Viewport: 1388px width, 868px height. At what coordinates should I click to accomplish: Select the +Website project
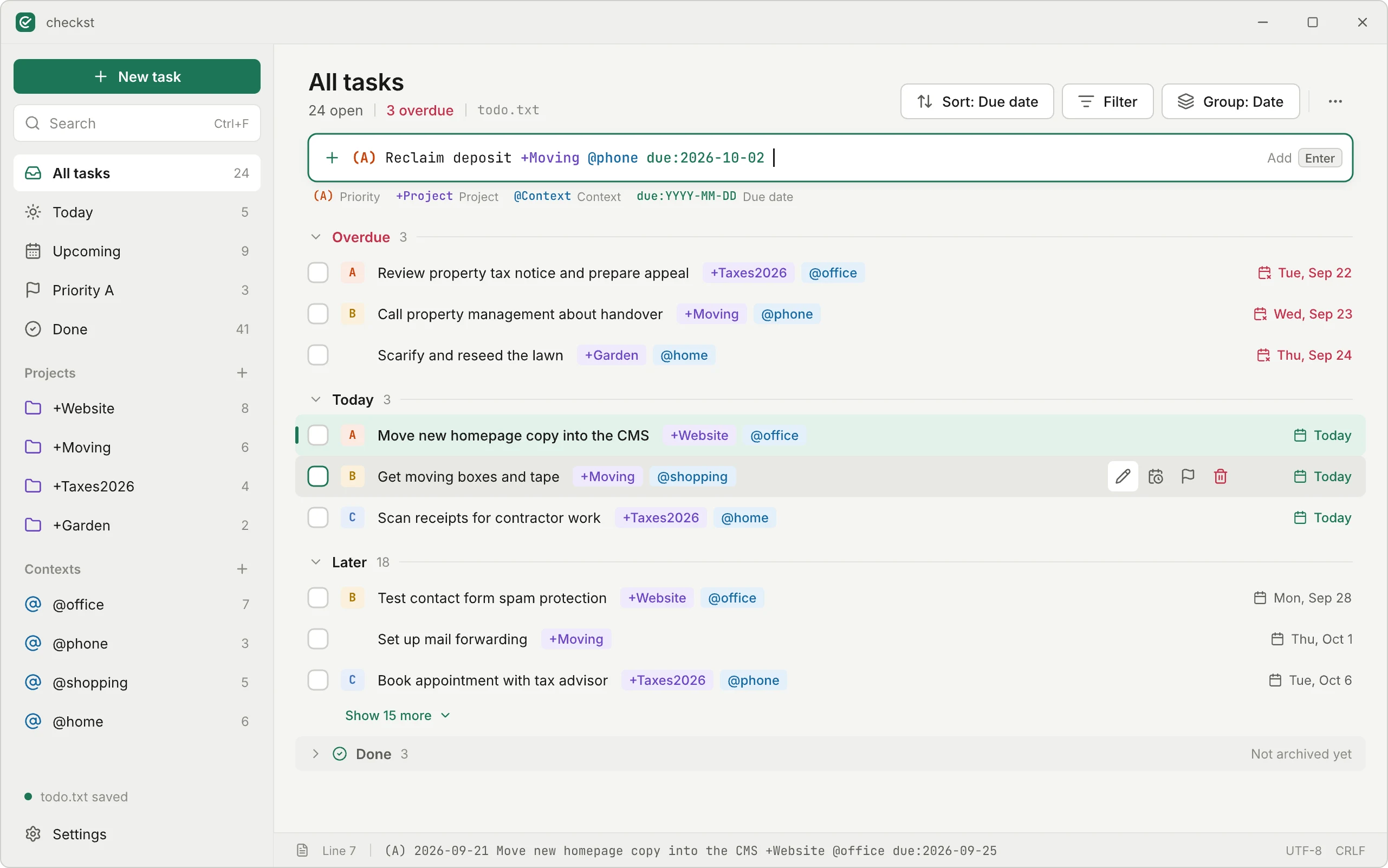[x=137, y=408]
